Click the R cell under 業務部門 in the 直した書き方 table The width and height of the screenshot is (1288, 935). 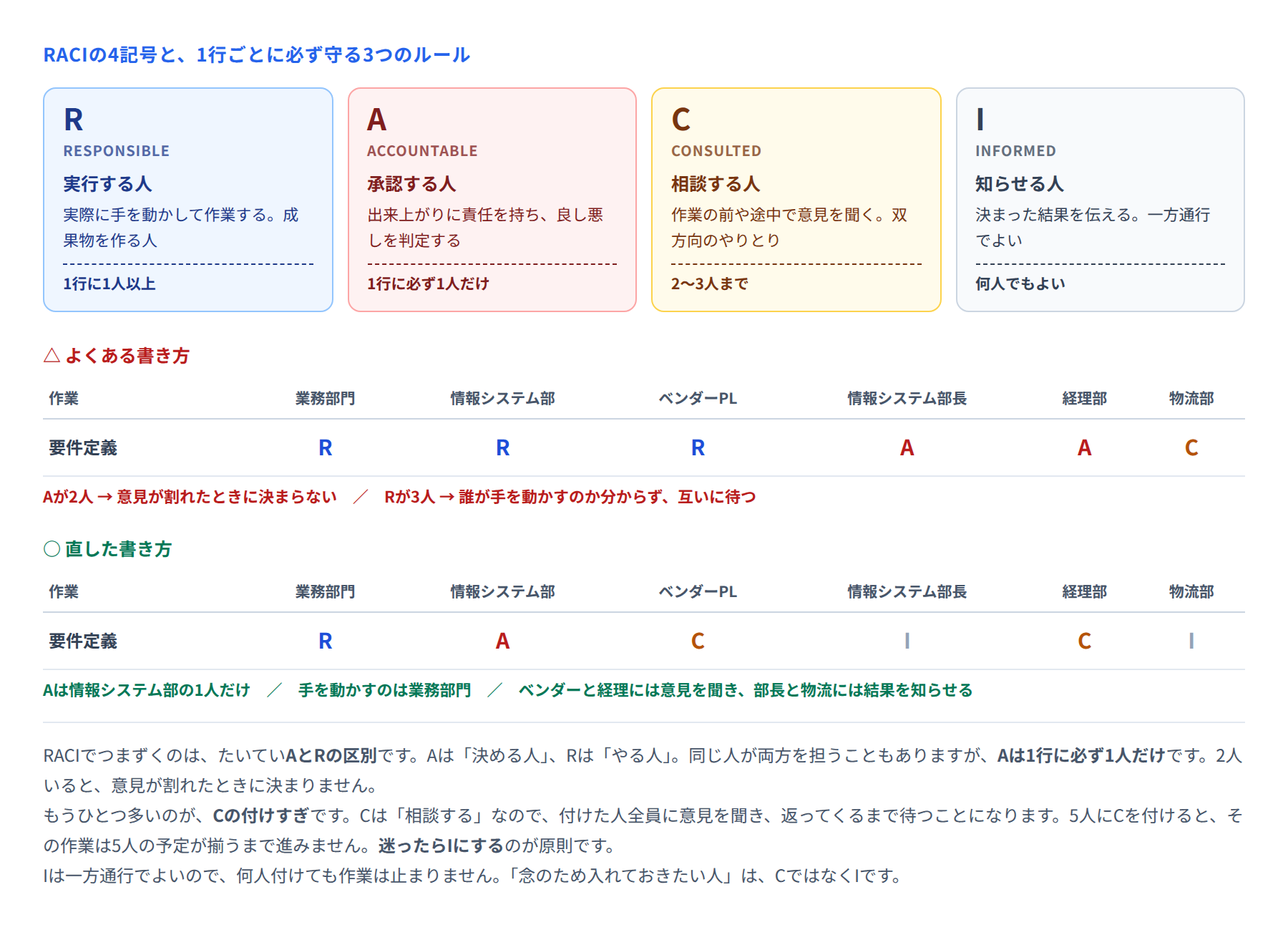(x=326, y=641)
